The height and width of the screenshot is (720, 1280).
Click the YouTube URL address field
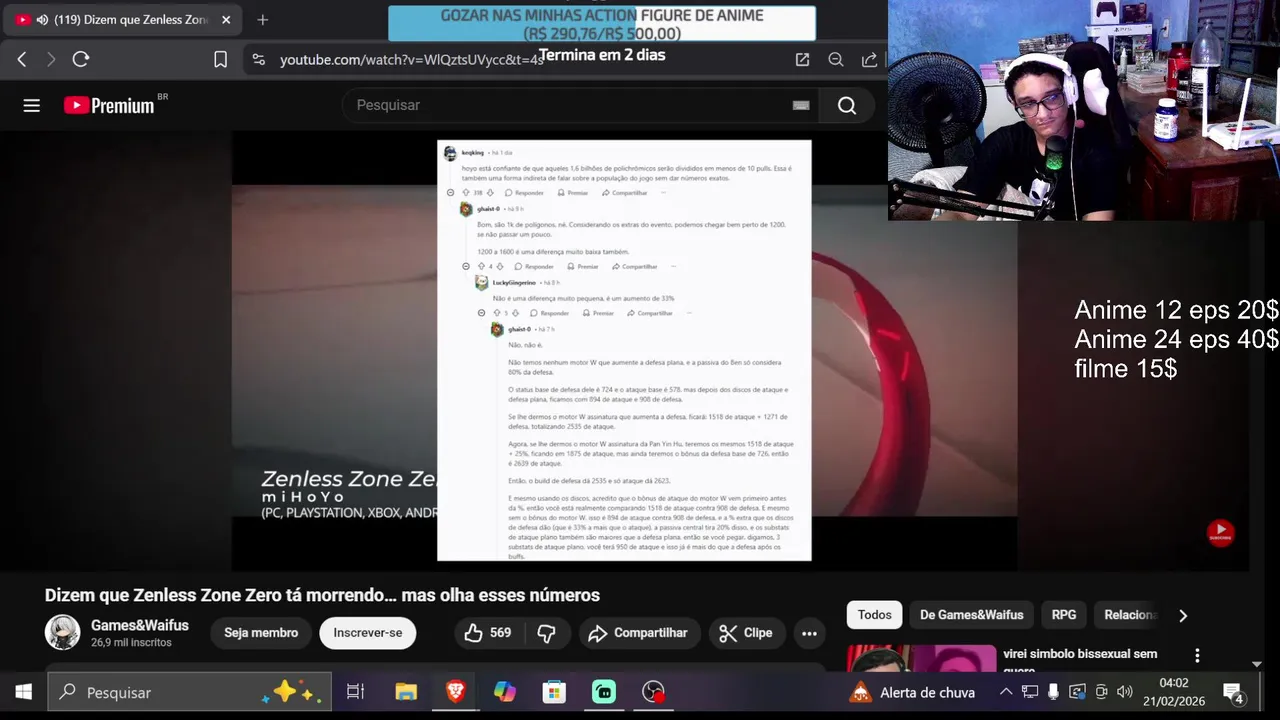[412, 60]
